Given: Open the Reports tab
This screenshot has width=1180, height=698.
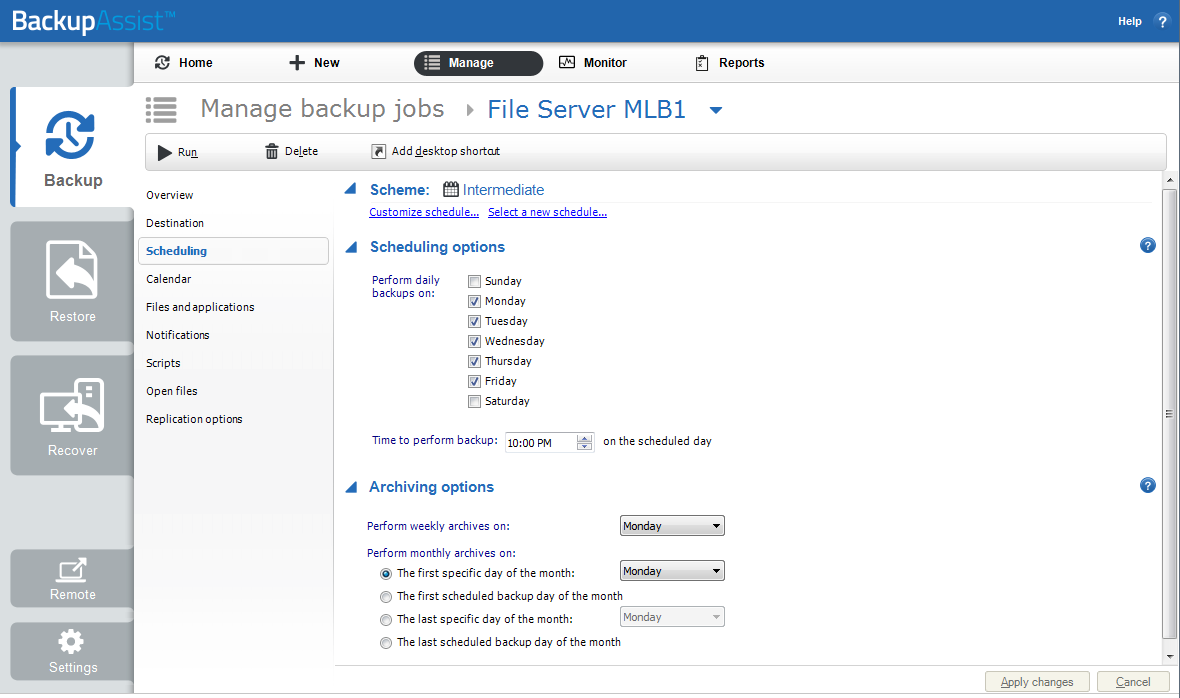Looking at the screenshot, I should coord(729,63).
